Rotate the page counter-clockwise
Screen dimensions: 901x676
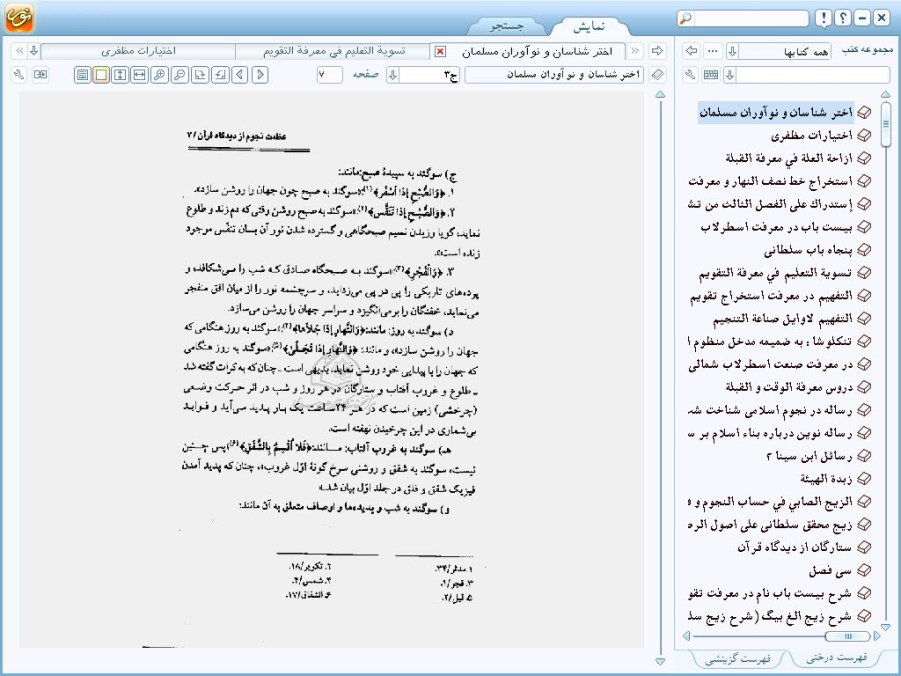220,75
